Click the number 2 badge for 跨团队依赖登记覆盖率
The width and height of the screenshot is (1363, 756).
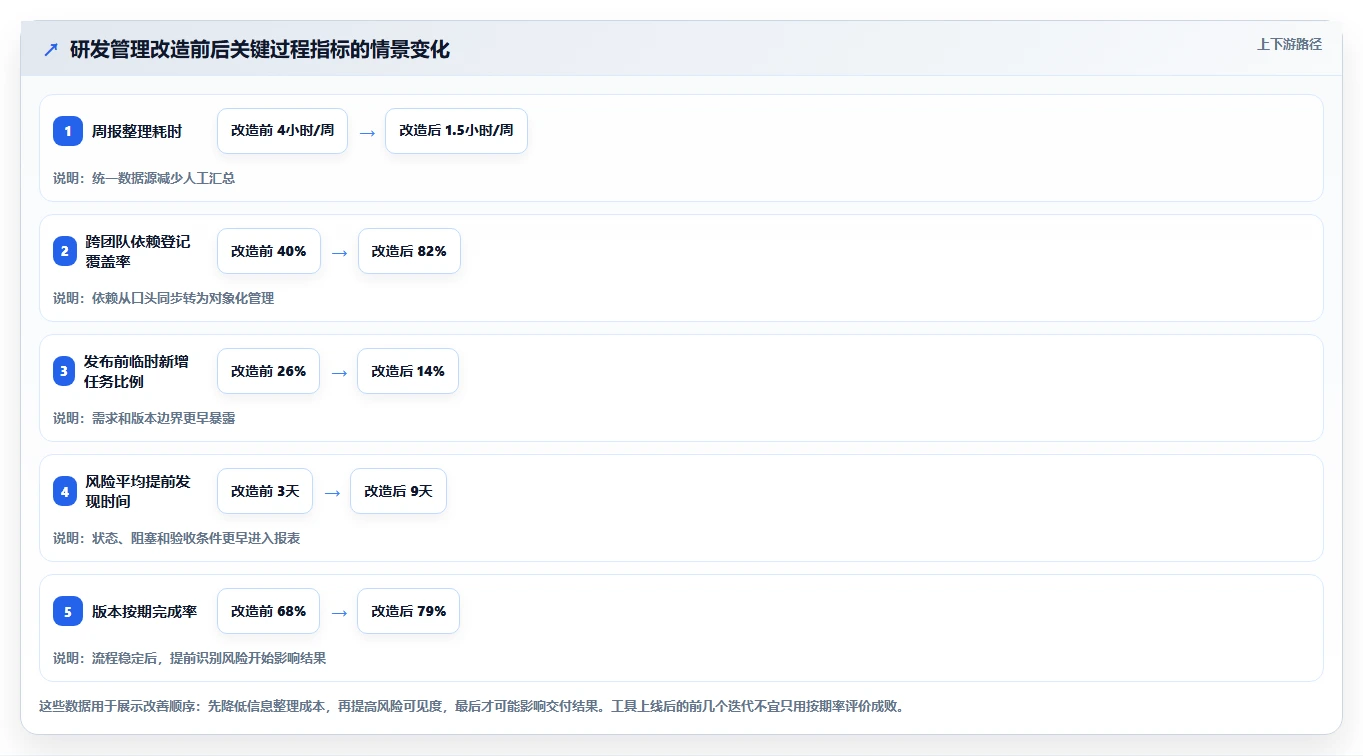[65, 251]
